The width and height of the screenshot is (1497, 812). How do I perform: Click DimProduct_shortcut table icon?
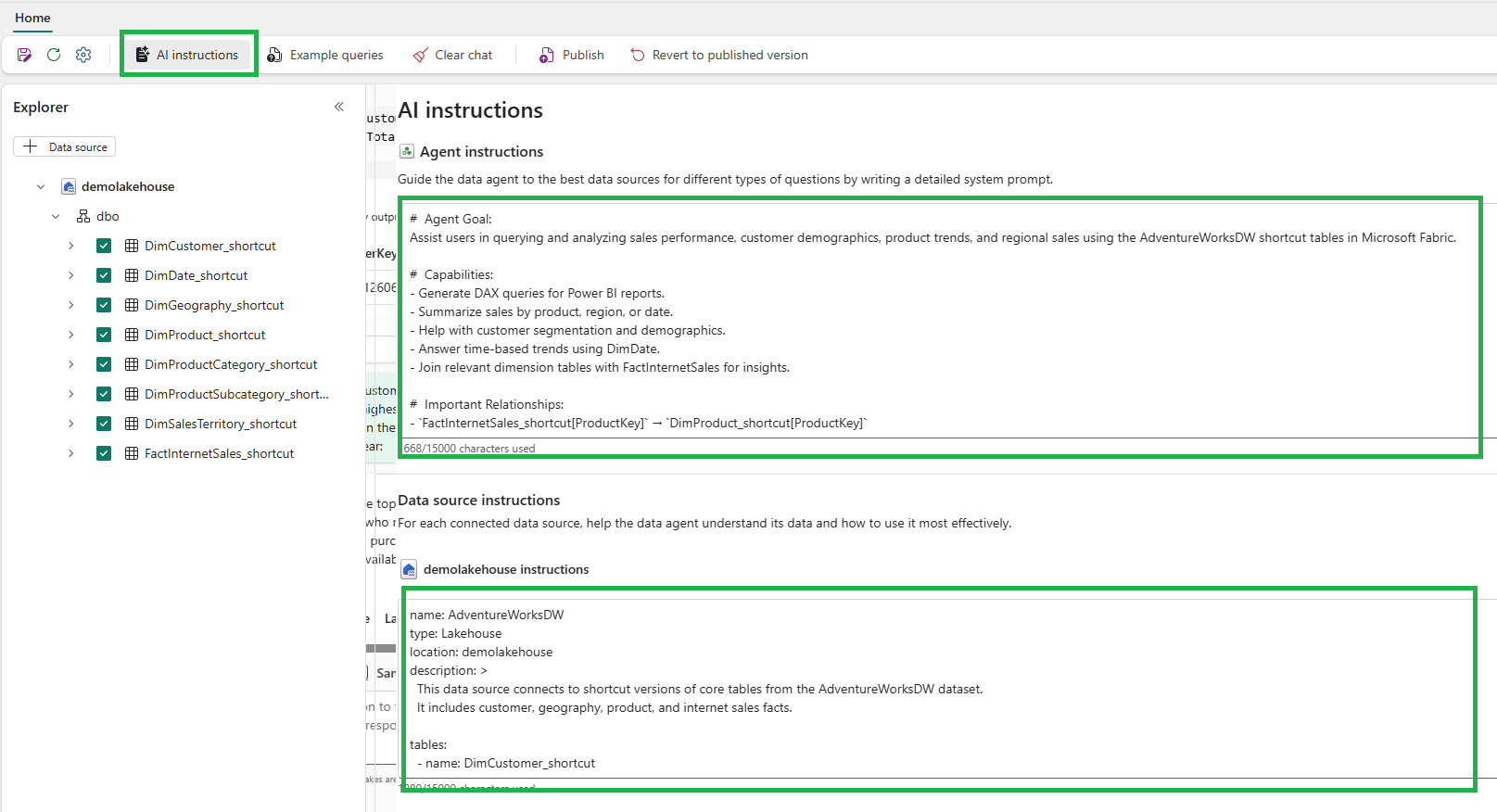coord(132,335)
